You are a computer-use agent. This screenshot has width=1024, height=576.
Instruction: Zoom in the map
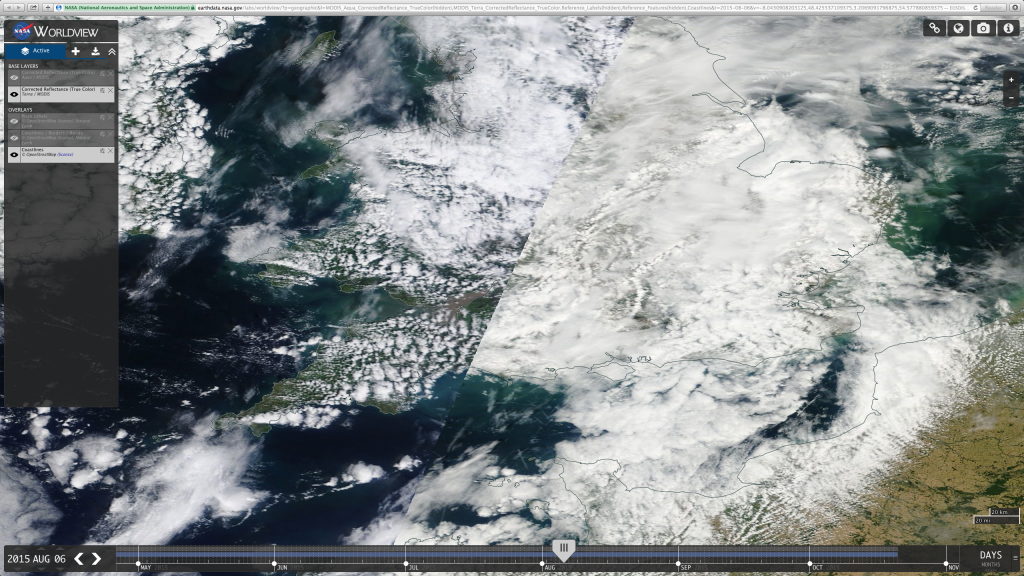(x=1011, y=80)
